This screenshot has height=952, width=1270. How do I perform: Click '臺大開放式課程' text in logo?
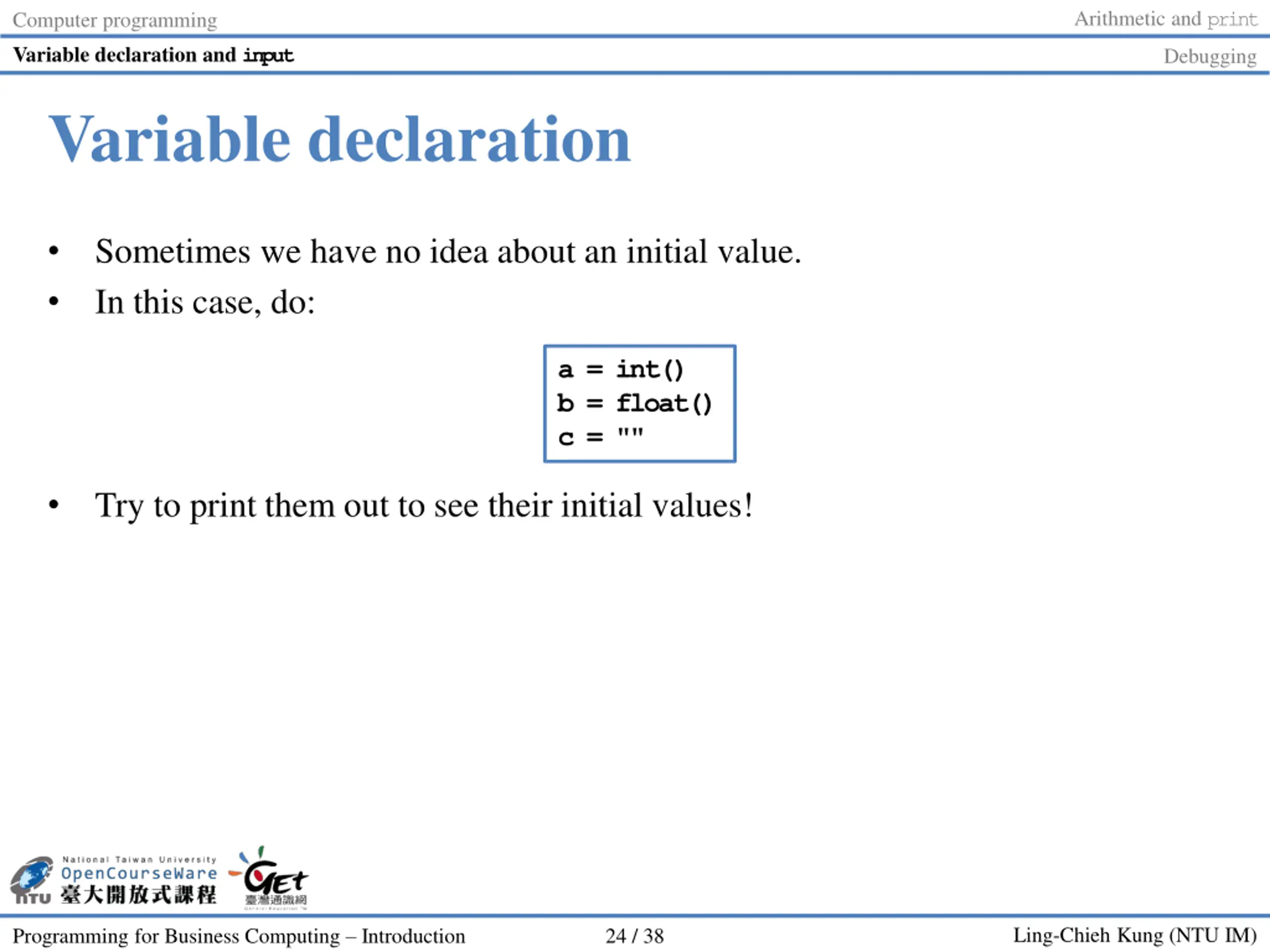coord(139,894)
